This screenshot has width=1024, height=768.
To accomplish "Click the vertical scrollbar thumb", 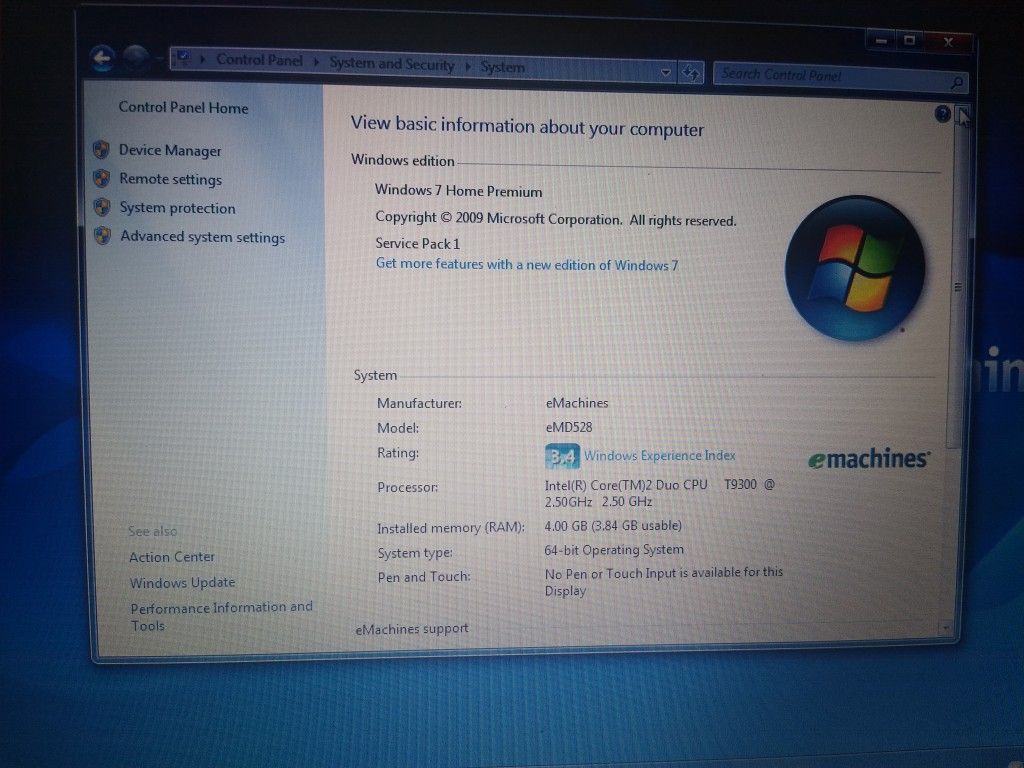I will click(x=957, y=287).
